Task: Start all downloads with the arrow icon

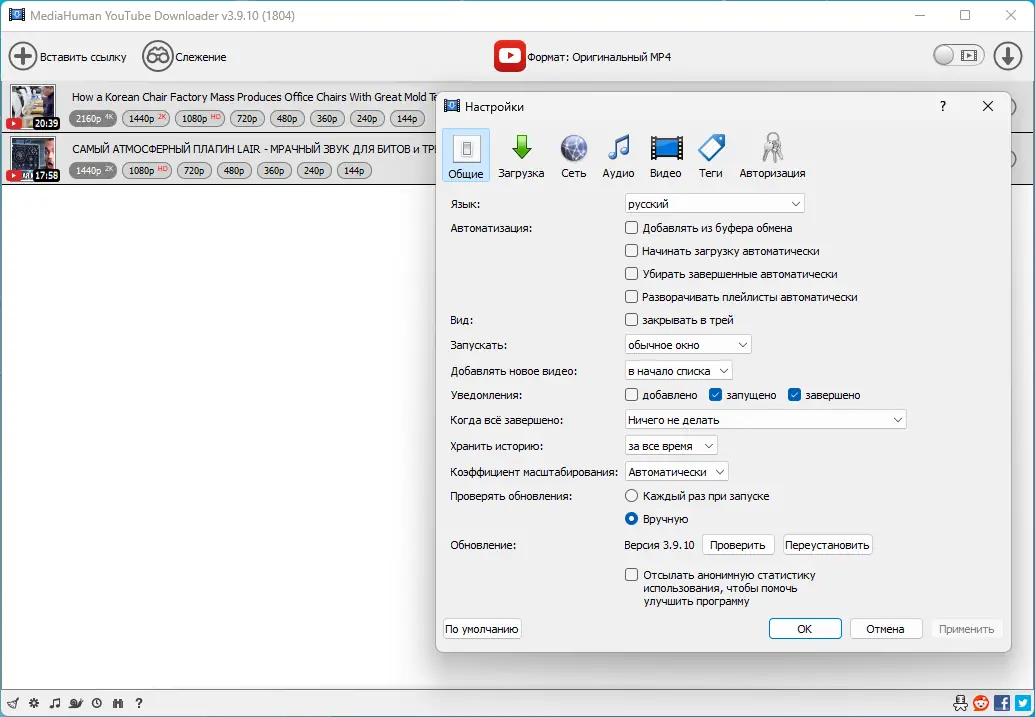Action: [1007, 56]
